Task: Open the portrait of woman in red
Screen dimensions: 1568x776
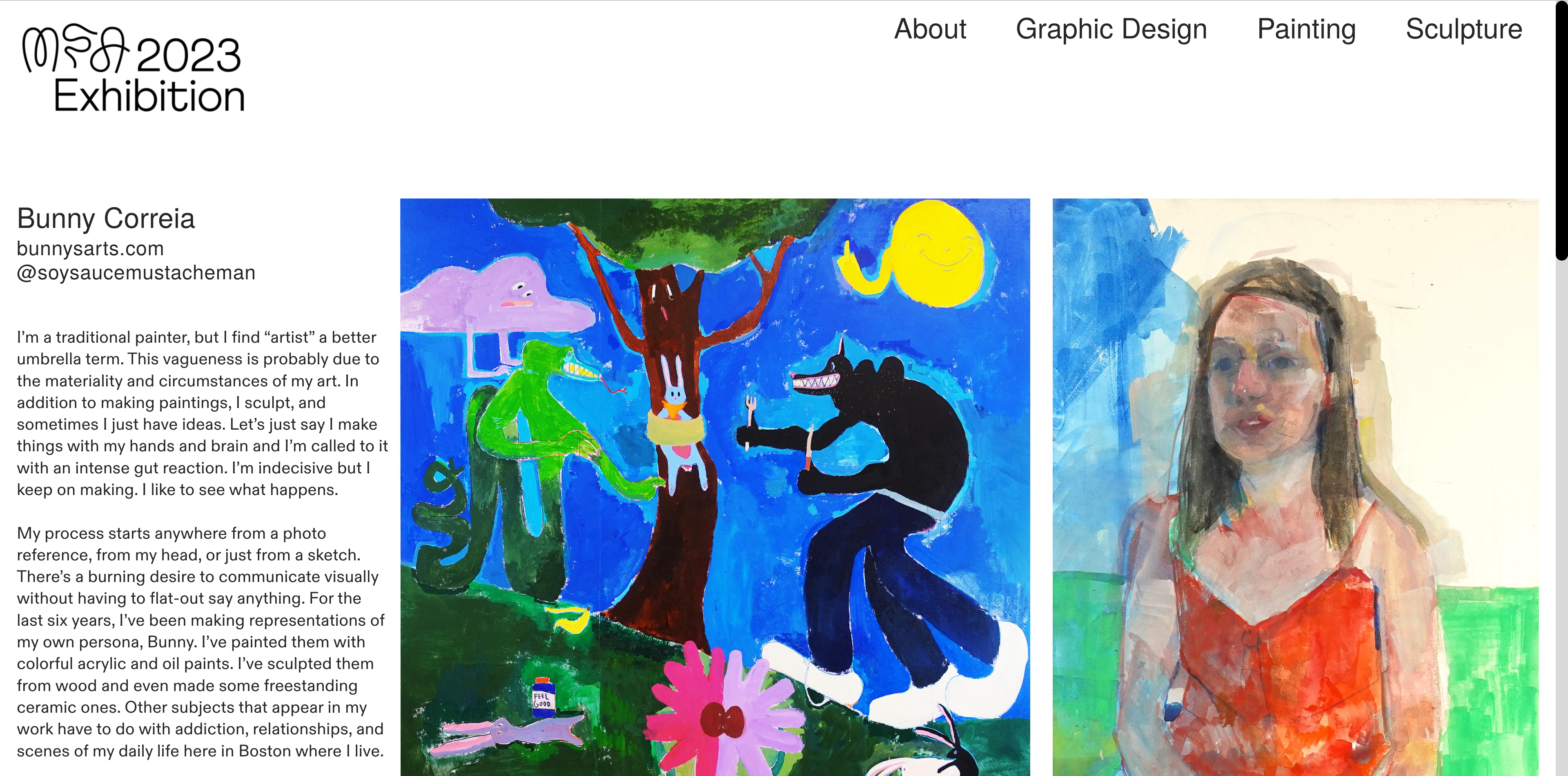Action: pos(1295,487)
